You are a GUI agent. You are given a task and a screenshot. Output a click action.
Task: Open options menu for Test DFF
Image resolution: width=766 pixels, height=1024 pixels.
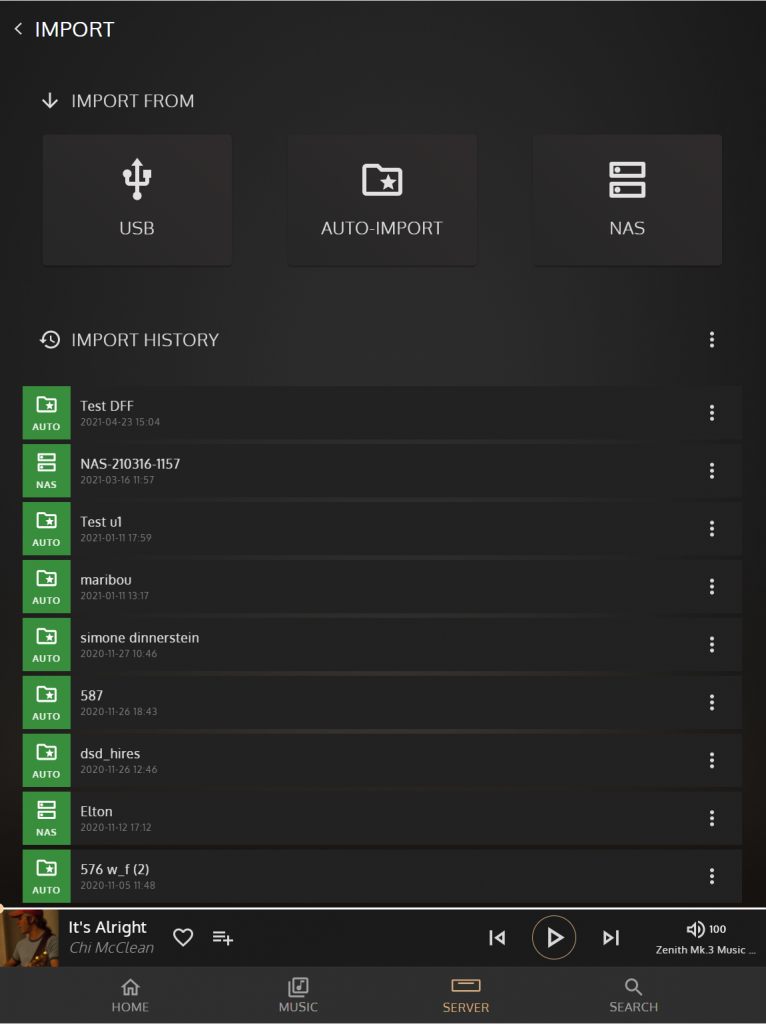click(712, 413)
